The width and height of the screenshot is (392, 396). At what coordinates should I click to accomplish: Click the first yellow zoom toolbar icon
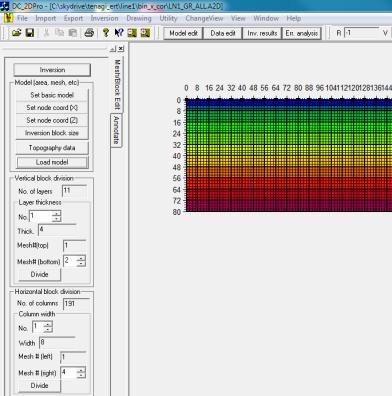click(132, 33)
